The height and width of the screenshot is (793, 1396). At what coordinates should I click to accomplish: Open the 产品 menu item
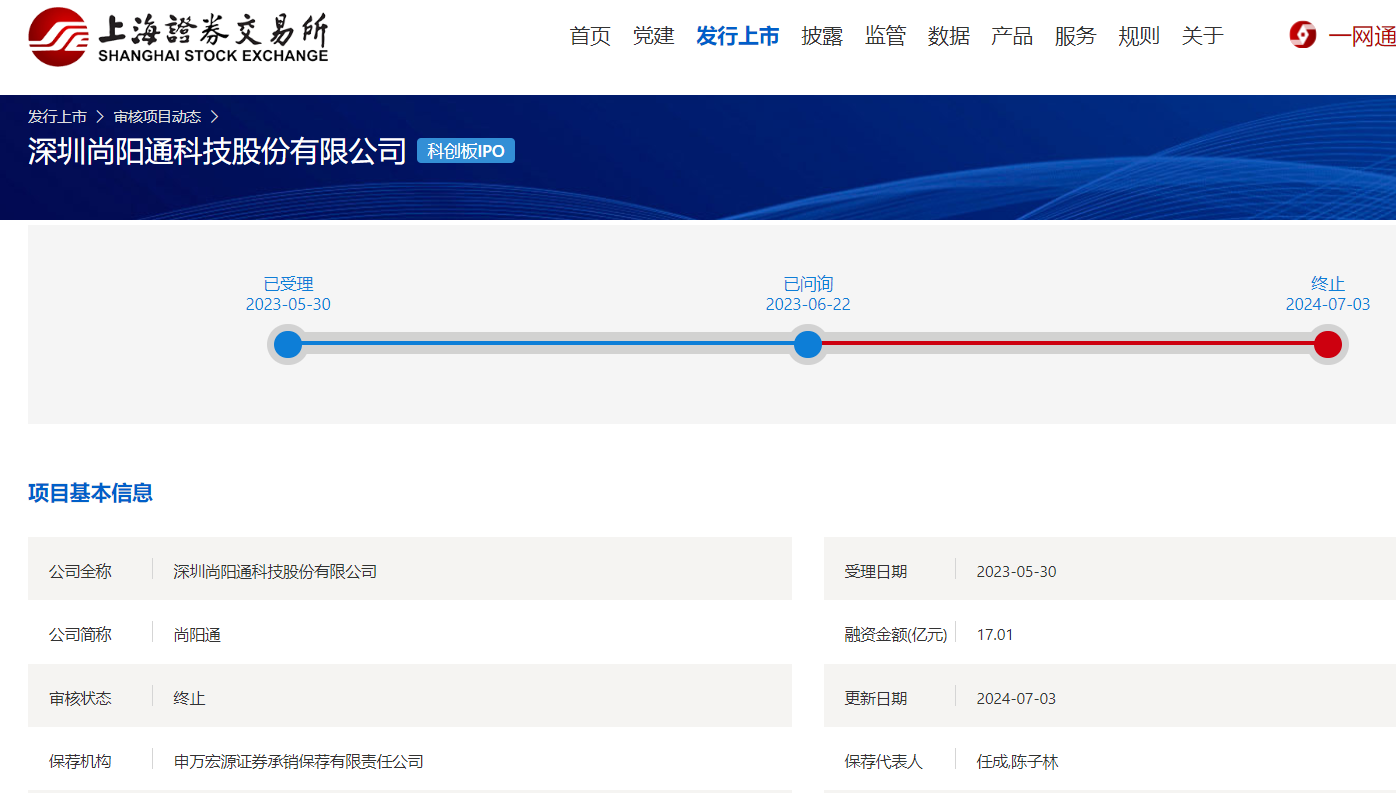1012,36
